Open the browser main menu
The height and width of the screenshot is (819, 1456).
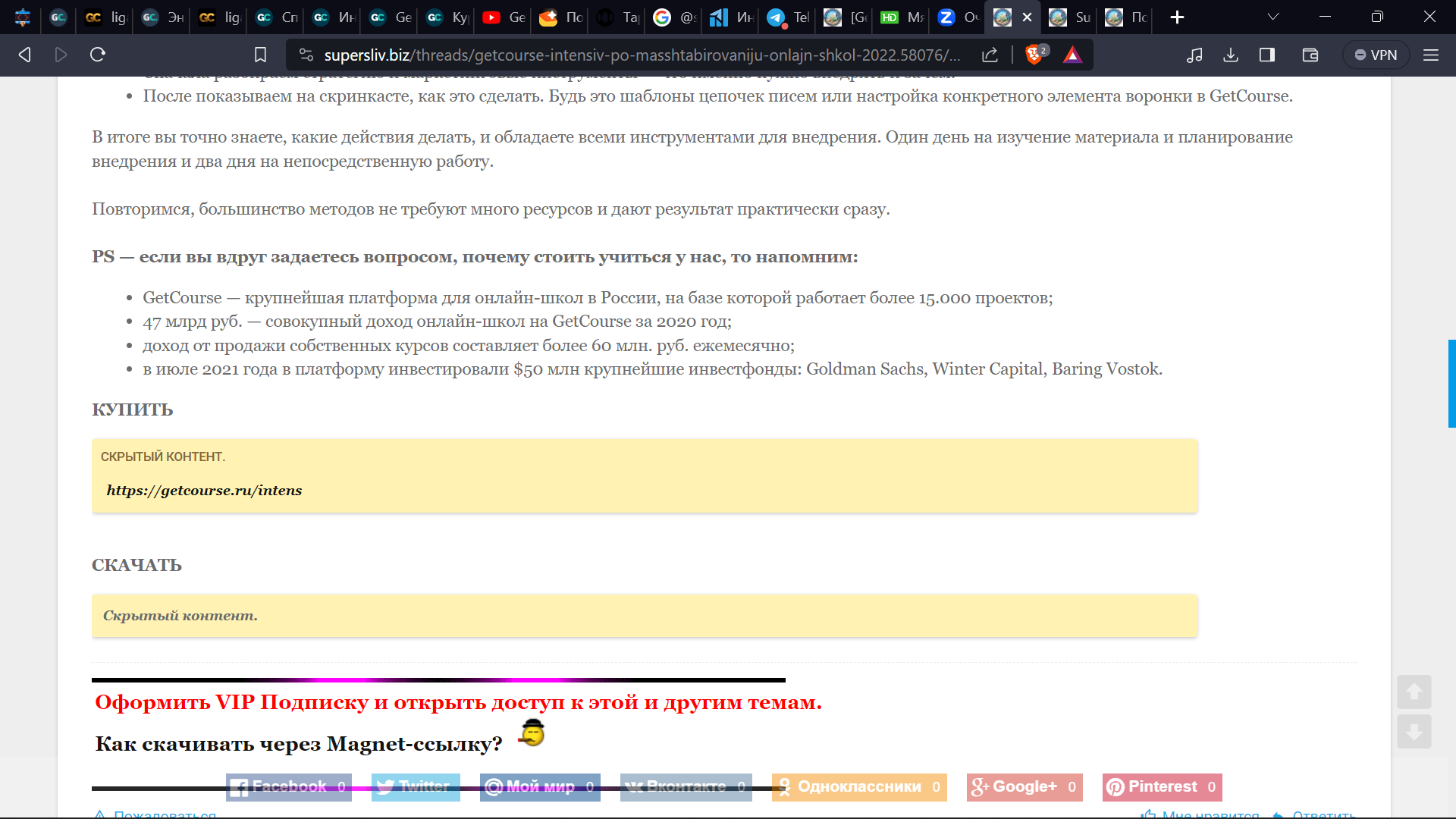tap(1431, 55)
